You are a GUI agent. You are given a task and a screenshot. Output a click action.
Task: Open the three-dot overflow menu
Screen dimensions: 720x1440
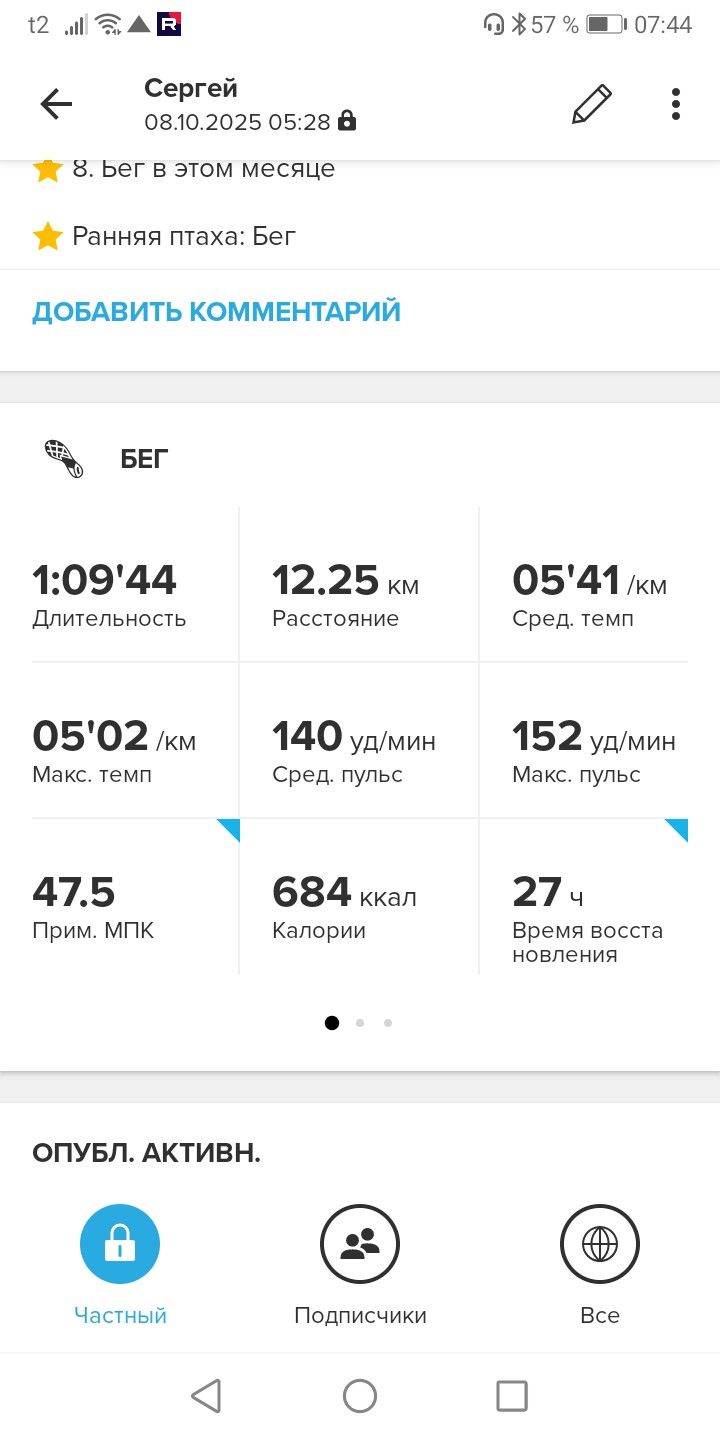click(x=676, y=104)
